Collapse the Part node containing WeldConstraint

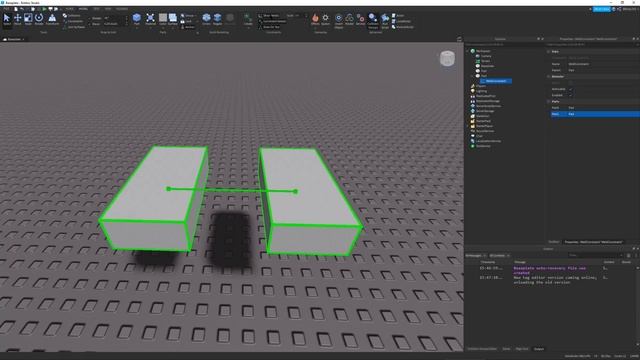473,76
